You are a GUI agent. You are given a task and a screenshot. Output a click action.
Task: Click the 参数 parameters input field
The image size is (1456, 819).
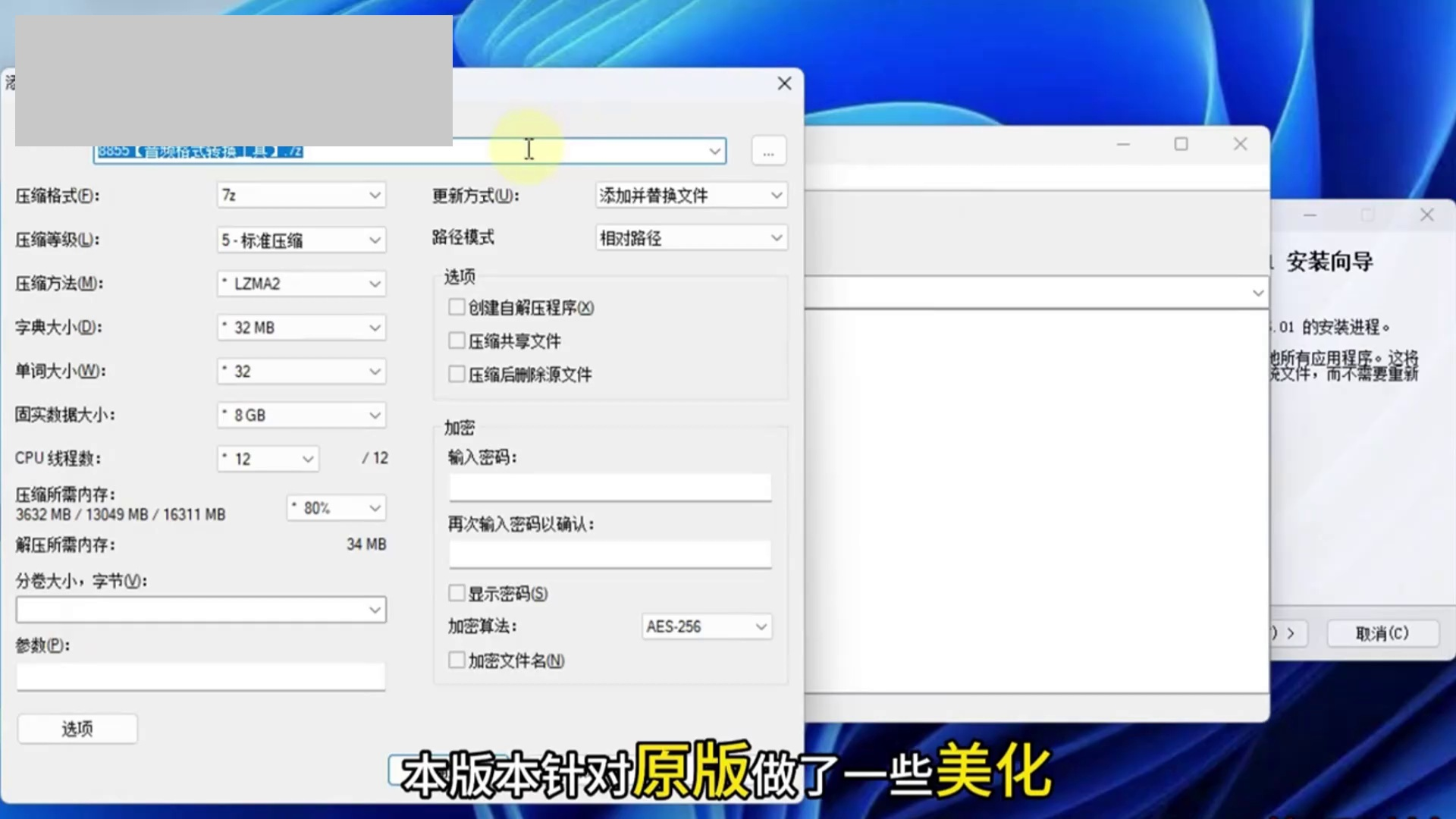(x=201, y=676)
